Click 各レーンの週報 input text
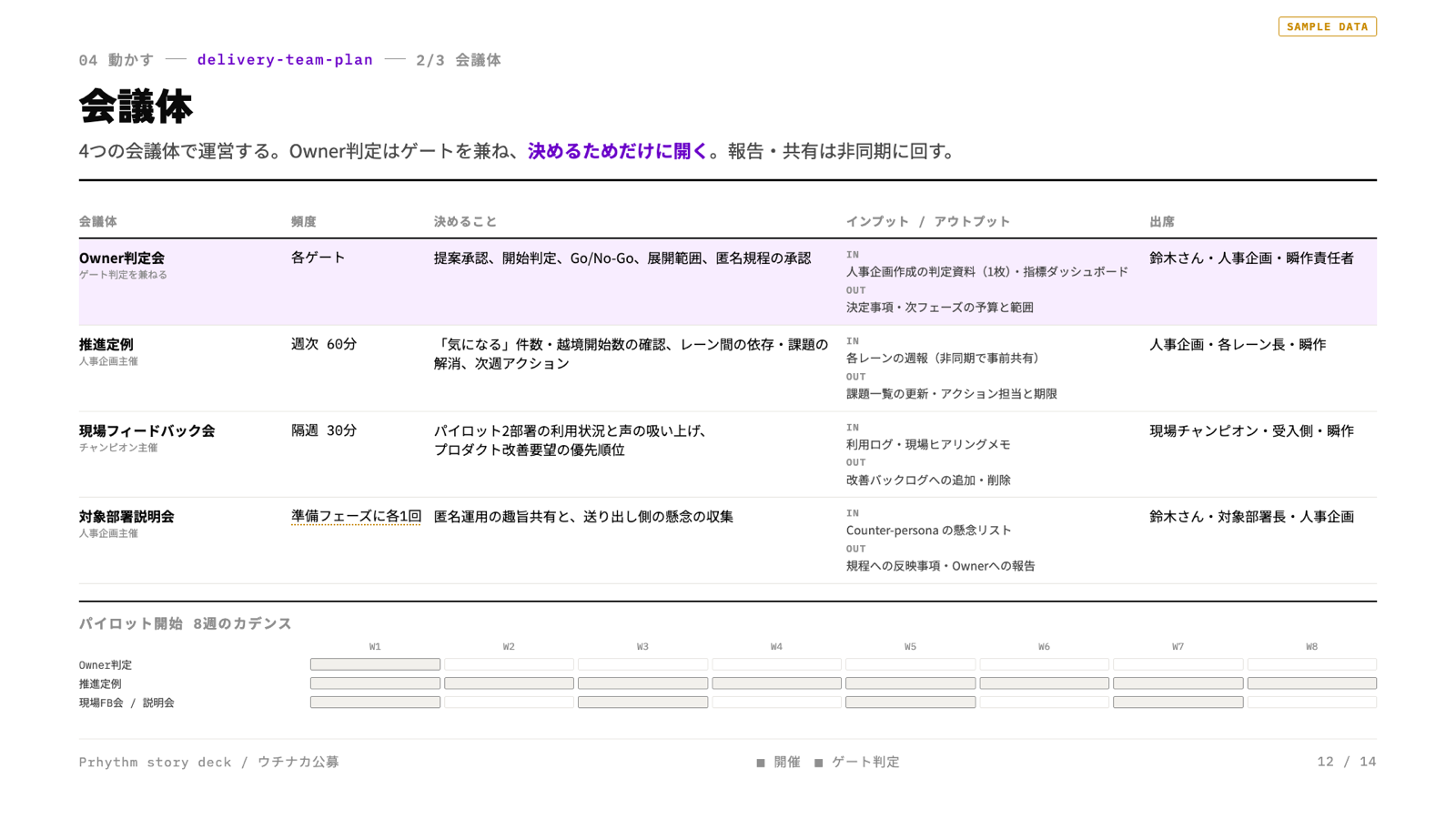1456x819 pixels. 943,358
